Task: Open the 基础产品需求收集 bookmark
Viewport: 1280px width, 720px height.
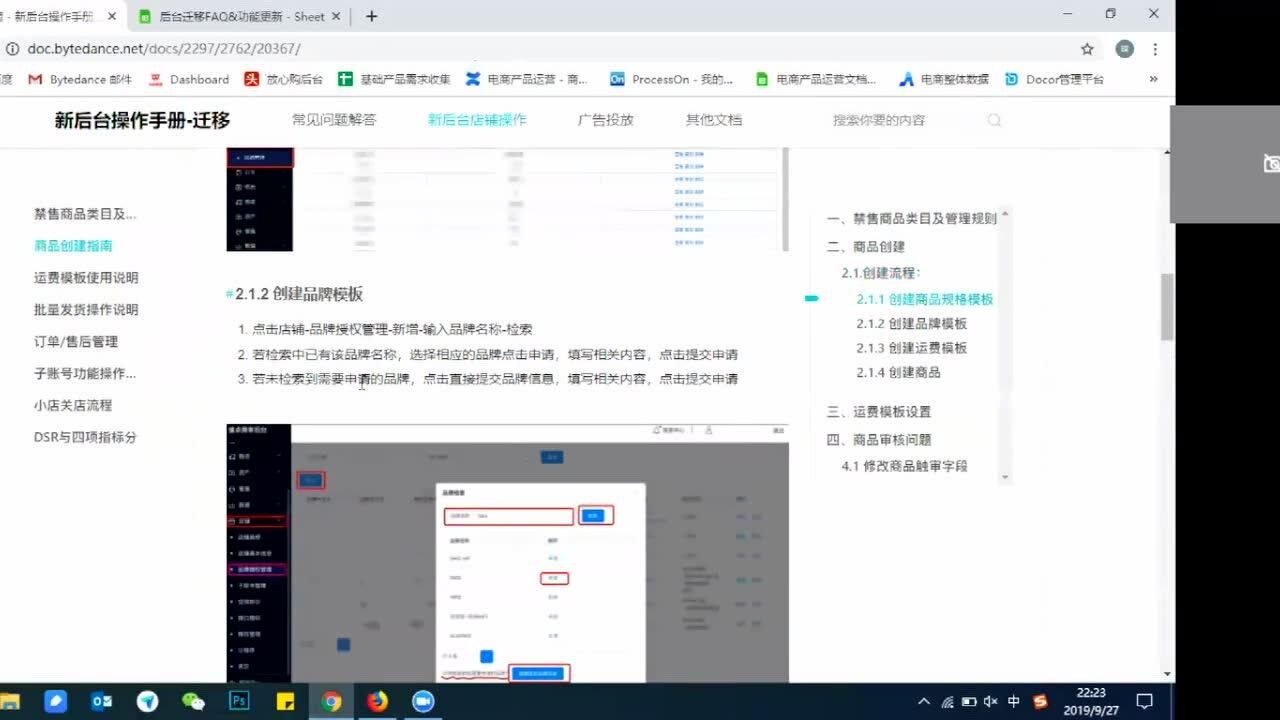Action: pos(394,79)
